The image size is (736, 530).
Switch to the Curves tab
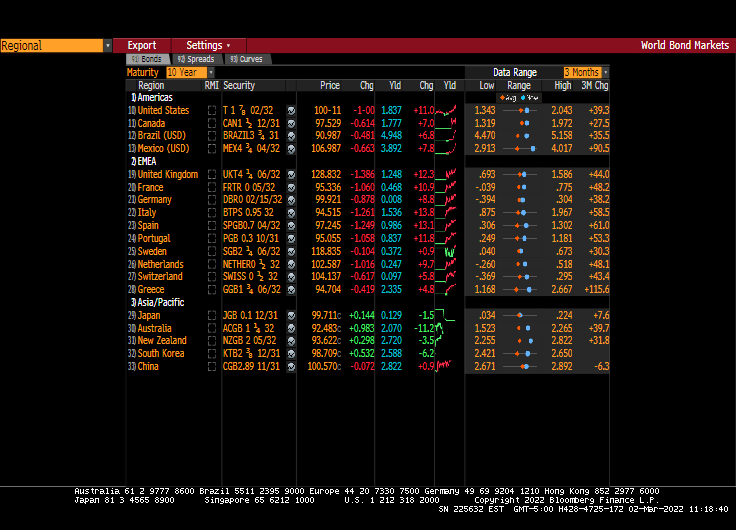coord(246,60)
